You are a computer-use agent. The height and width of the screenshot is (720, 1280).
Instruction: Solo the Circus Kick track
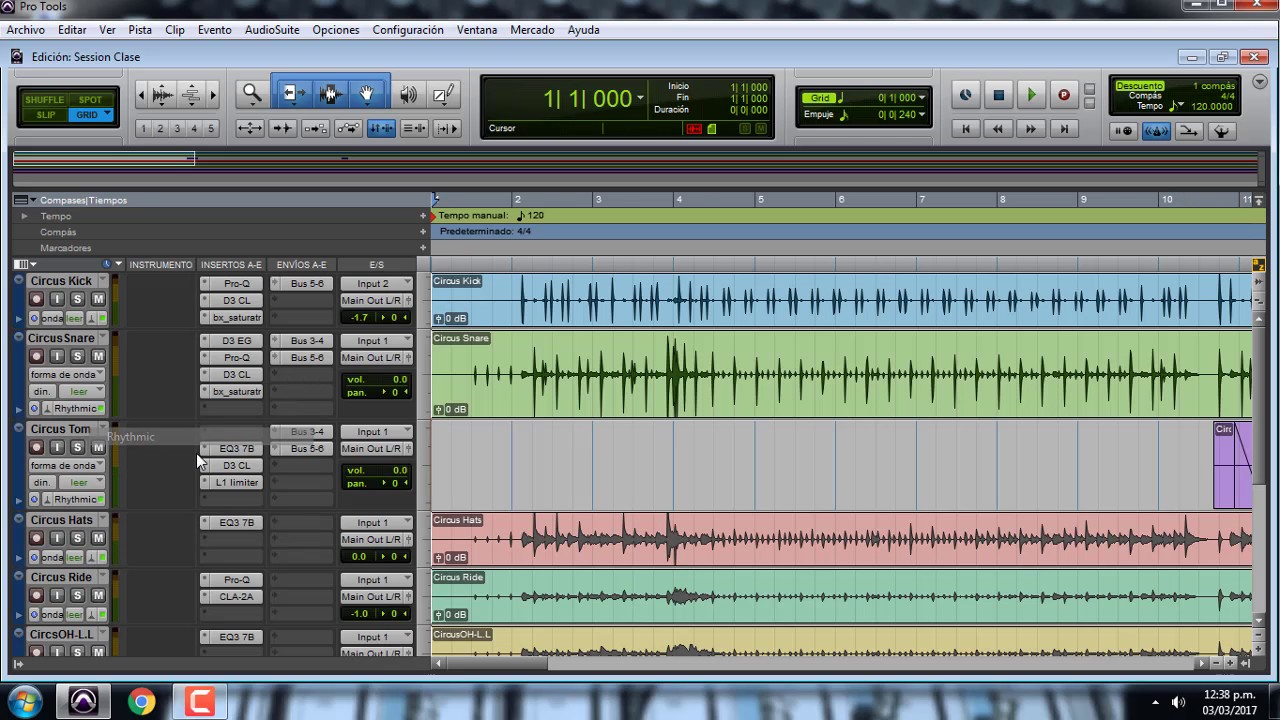[77, 299]
